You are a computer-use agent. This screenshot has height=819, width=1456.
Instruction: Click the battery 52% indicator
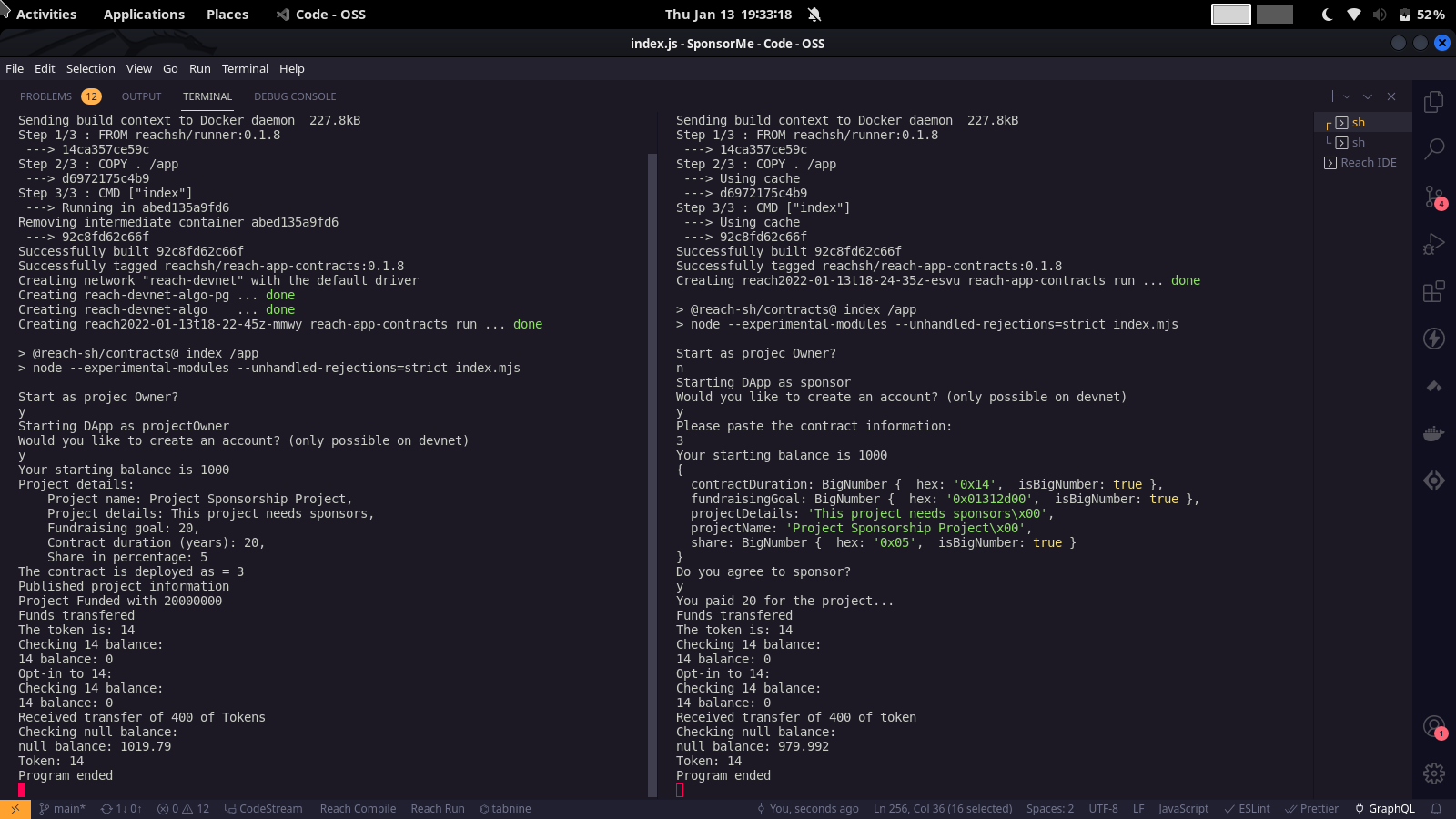click(1422, 15)
